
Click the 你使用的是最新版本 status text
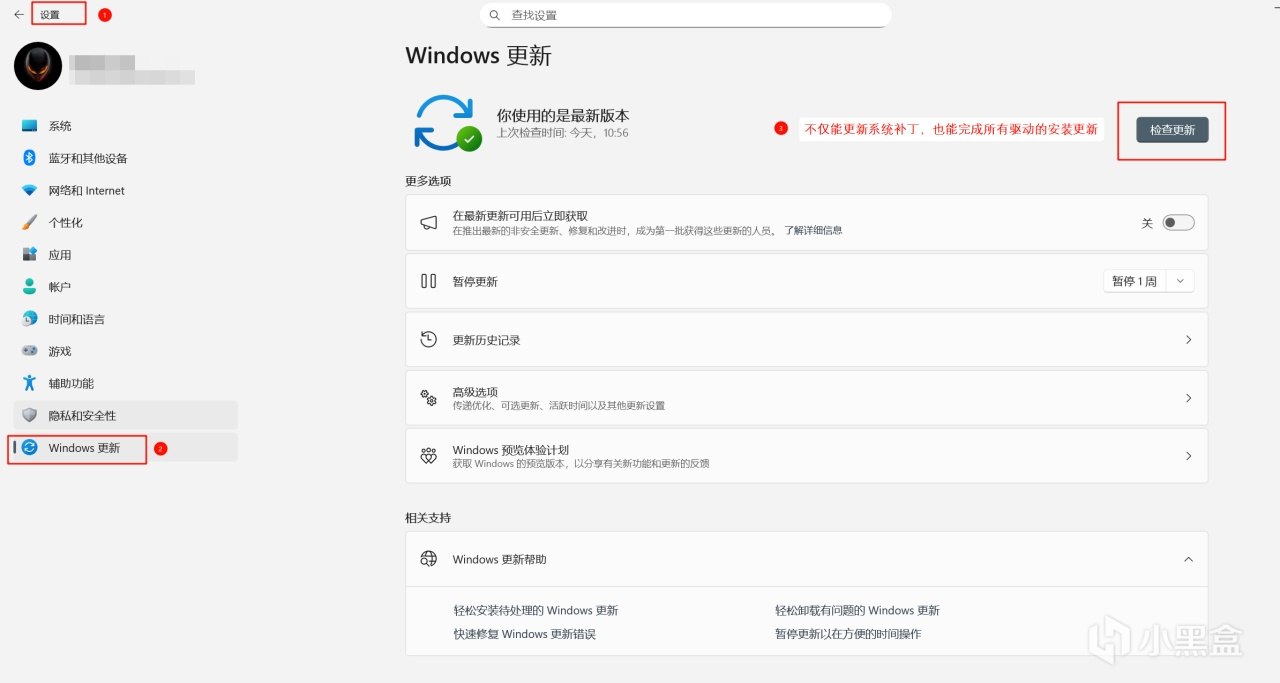coord(563,116)
